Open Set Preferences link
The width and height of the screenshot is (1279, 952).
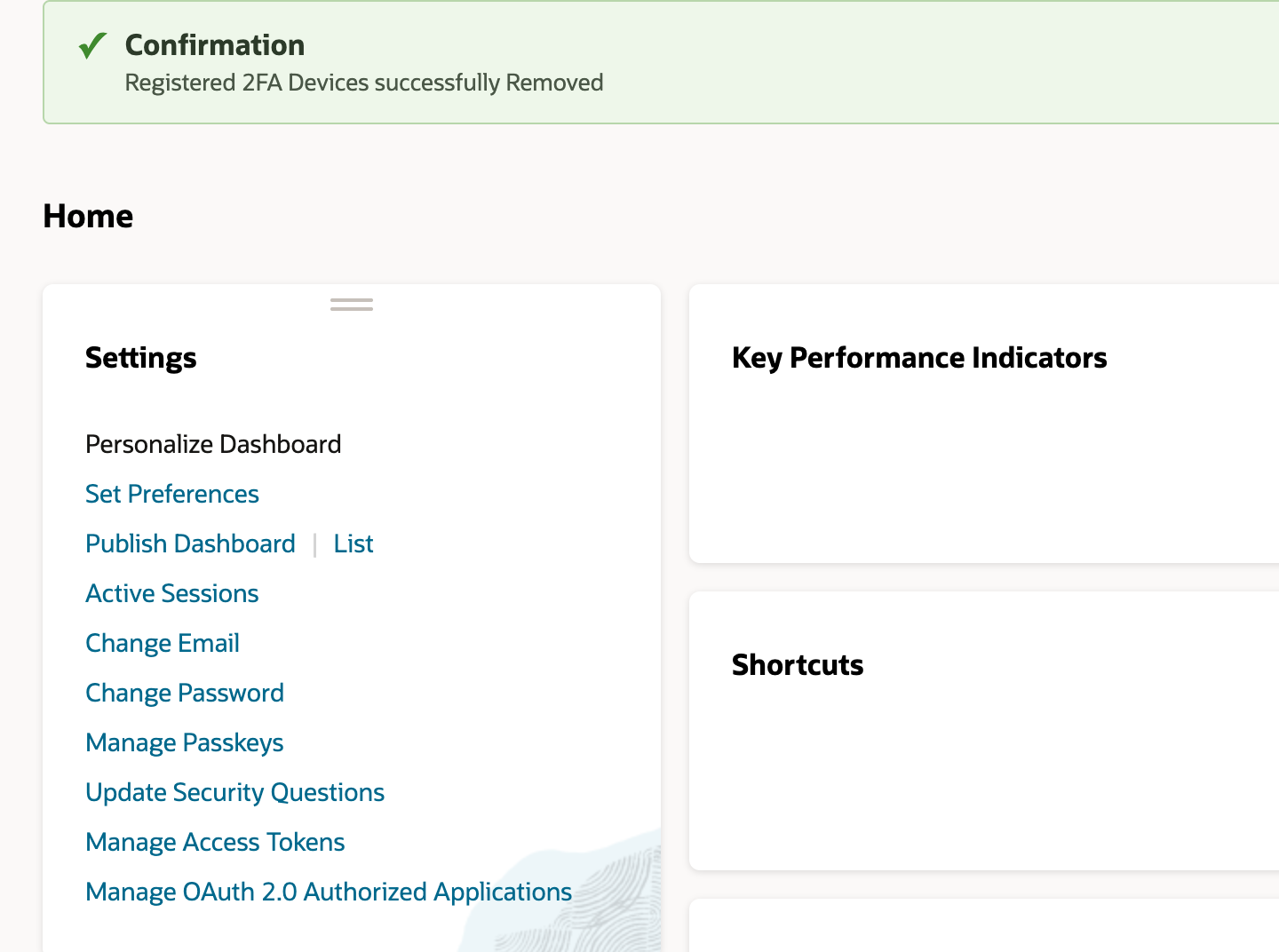click(172, 494)
